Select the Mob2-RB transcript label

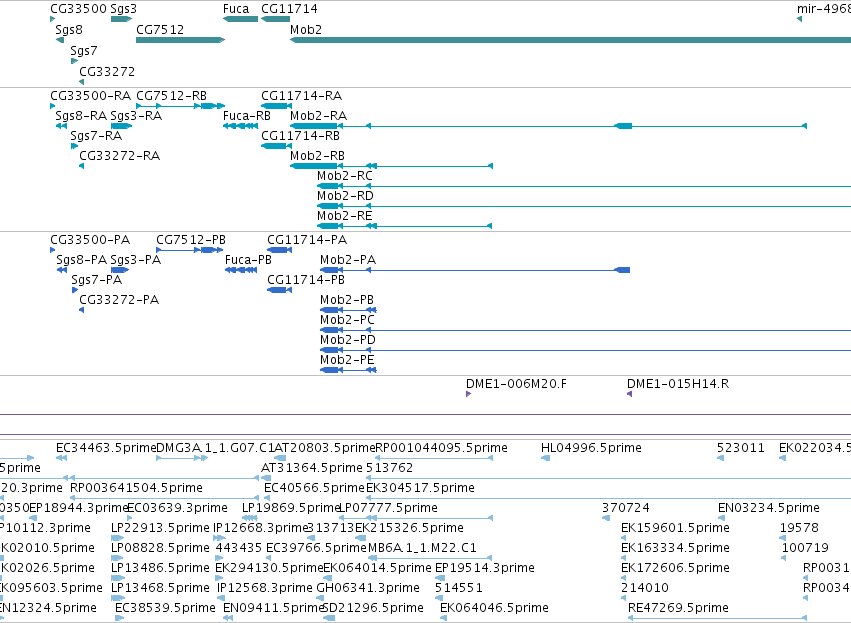[317, 156]
